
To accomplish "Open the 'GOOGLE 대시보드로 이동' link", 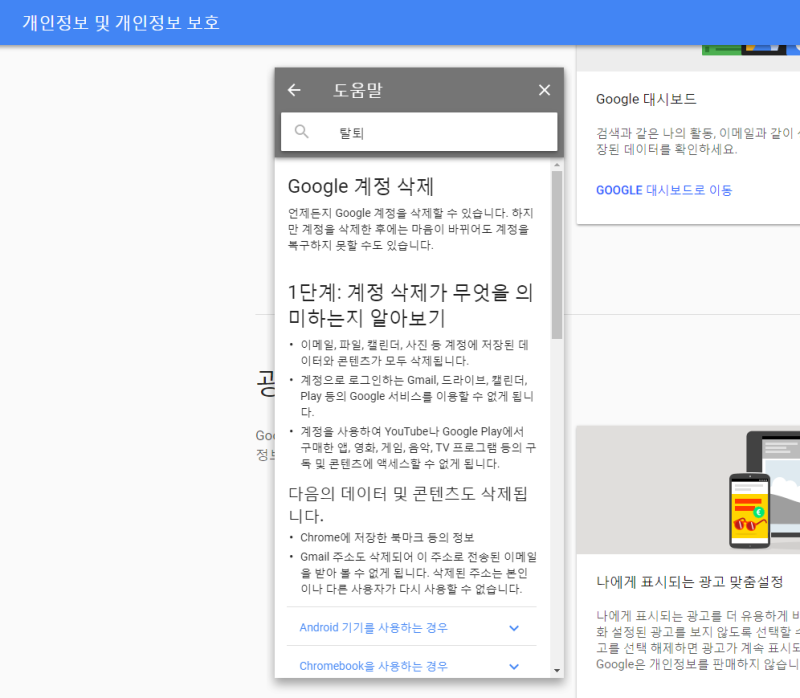I will [664, 190].
